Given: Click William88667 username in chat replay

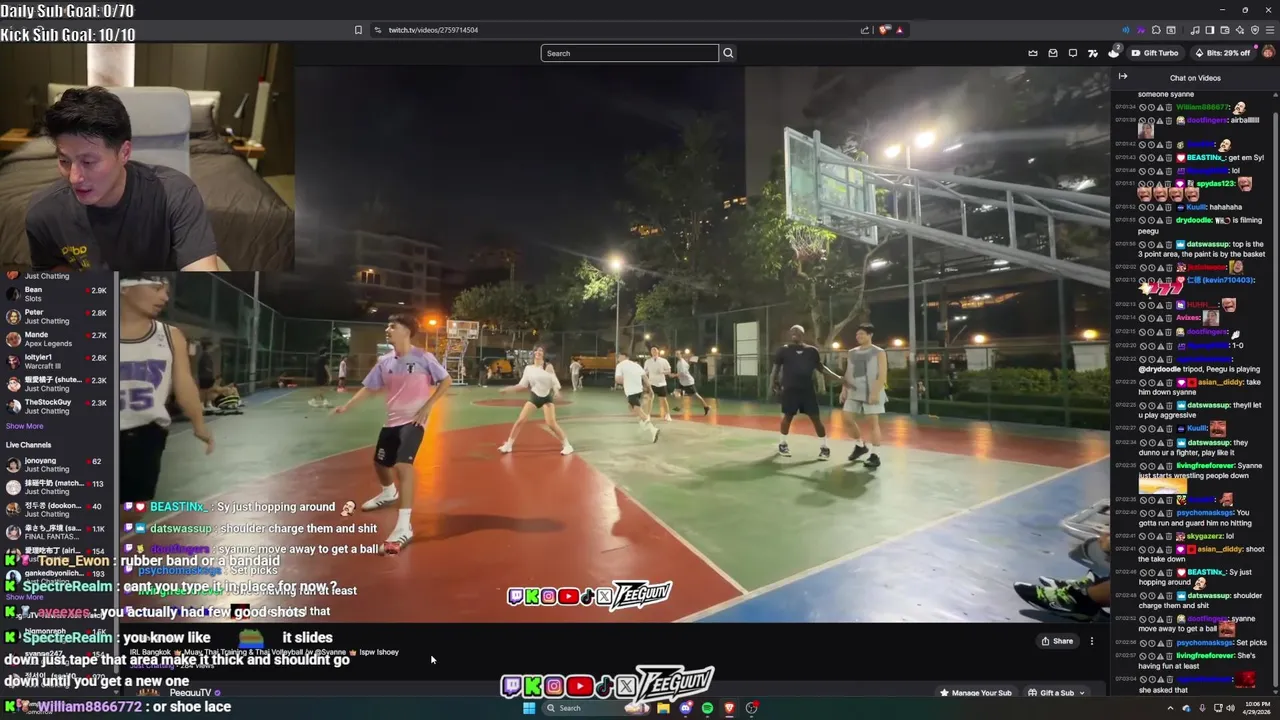Looking at the screenshot, I should coord(1202,107).
